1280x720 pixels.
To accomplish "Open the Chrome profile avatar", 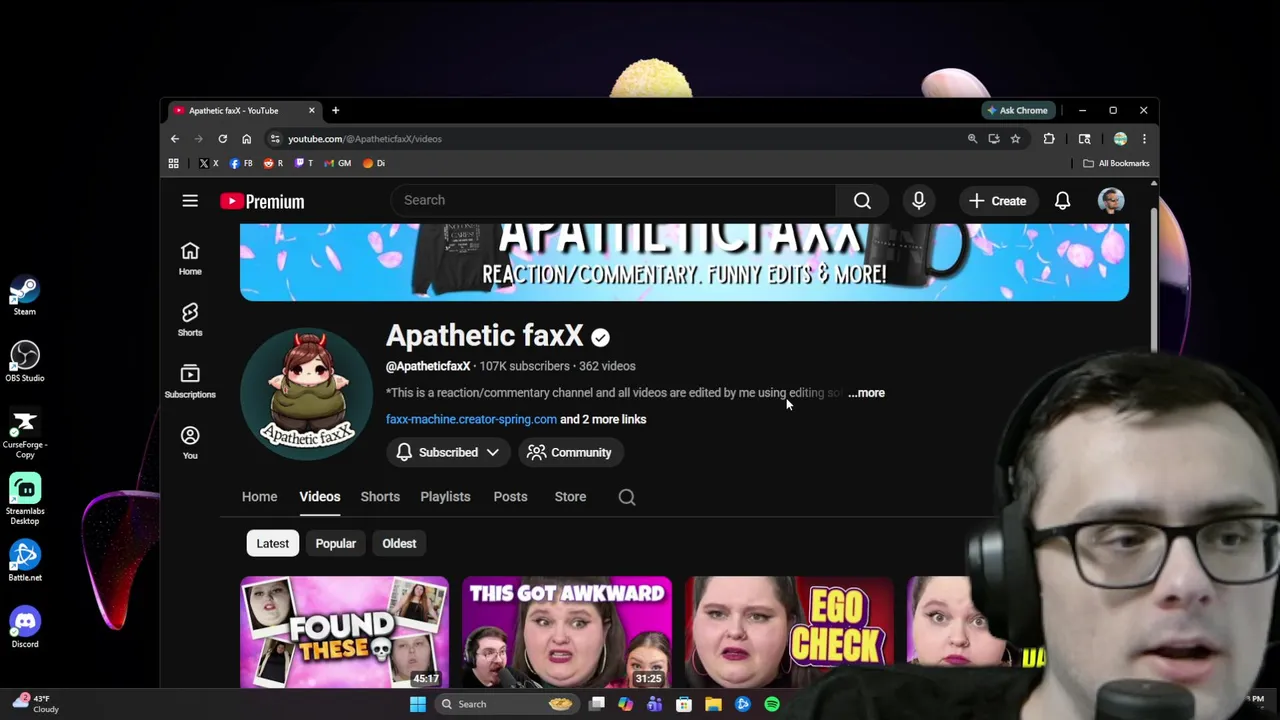I will pos(1120,139).
